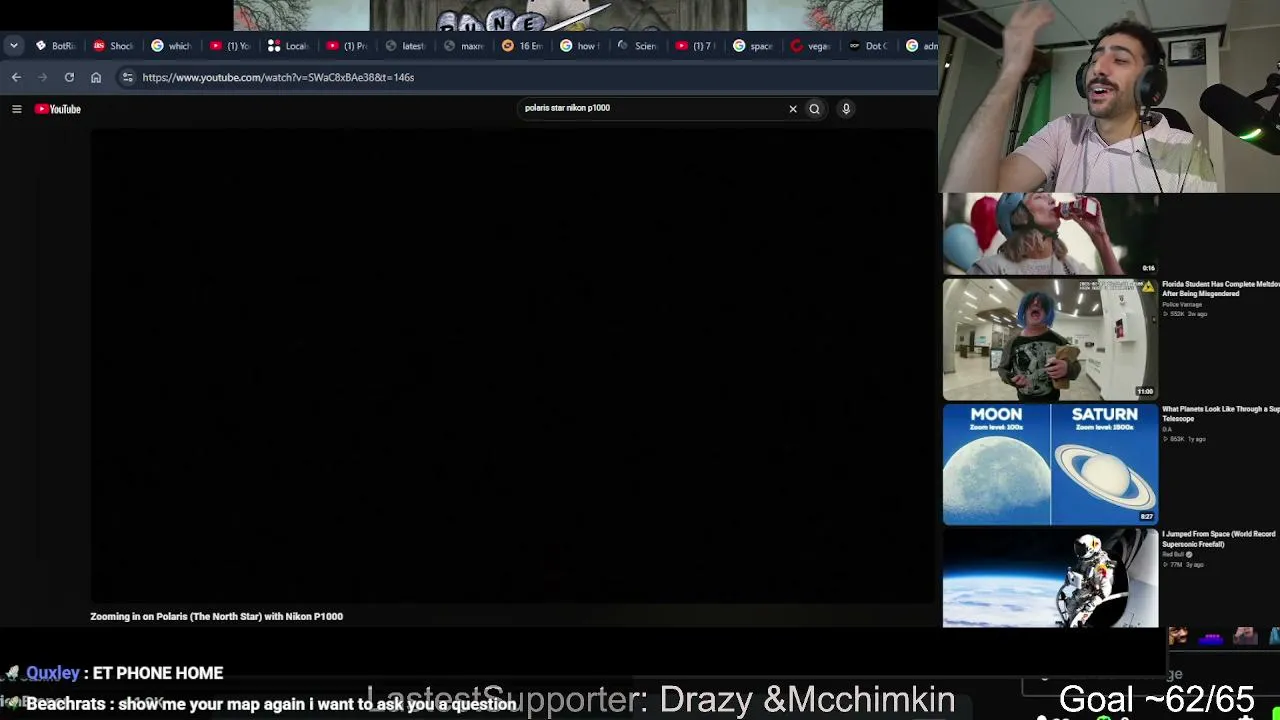Image resolution: width=1280 pixels, height=720 pixels.
Task: Switch to the 'latest' tab
Action: (406, 46)
